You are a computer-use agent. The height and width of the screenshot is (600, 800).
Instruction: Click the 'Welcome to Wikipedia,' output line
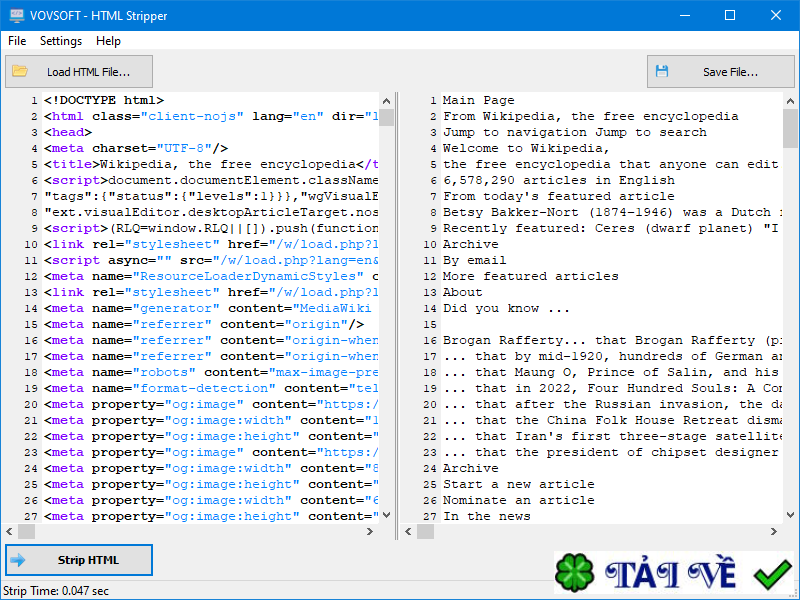point(526,148)
